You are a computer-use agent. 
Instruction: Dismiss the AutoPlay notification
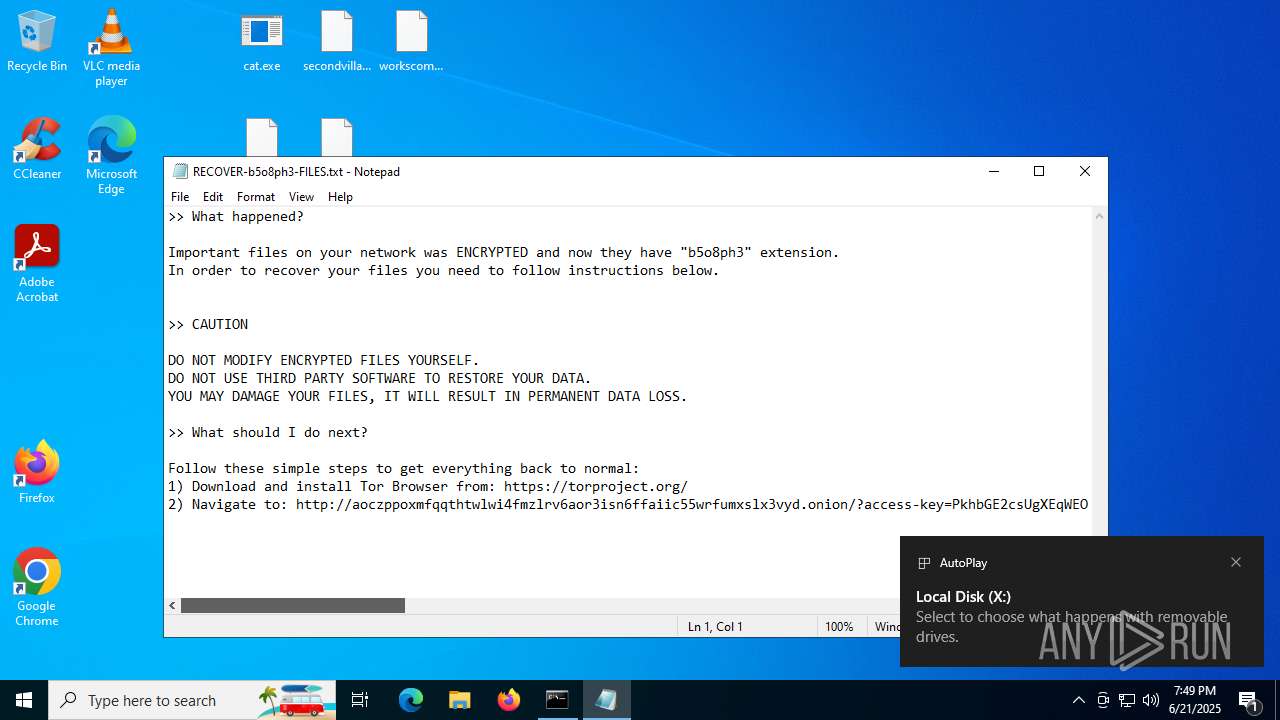[x=1236, y=562]
